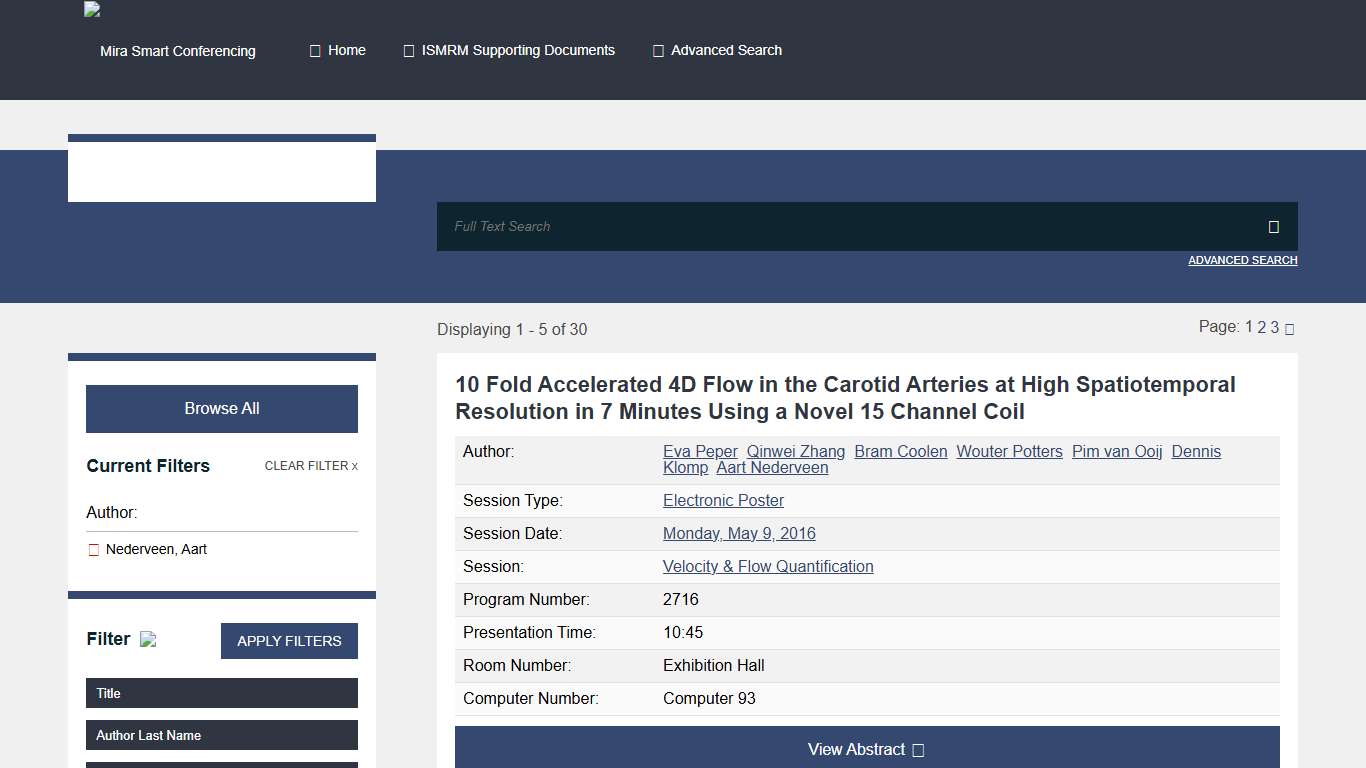The width and height of the screenshot is (1366, 768).
Task: Expand View Abstract panel
Action: (x=866, y=749)
